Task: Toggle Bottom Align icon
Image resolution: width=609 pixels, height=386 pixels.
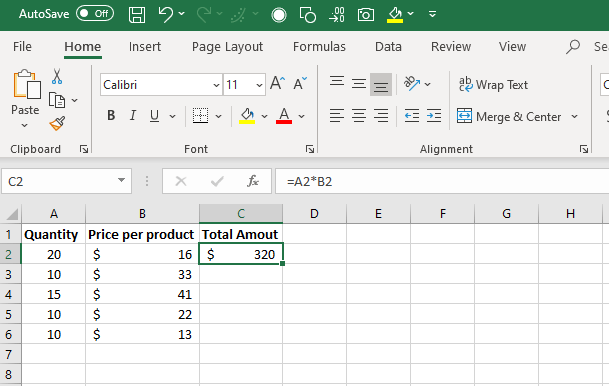Action: tap(381, 85)
